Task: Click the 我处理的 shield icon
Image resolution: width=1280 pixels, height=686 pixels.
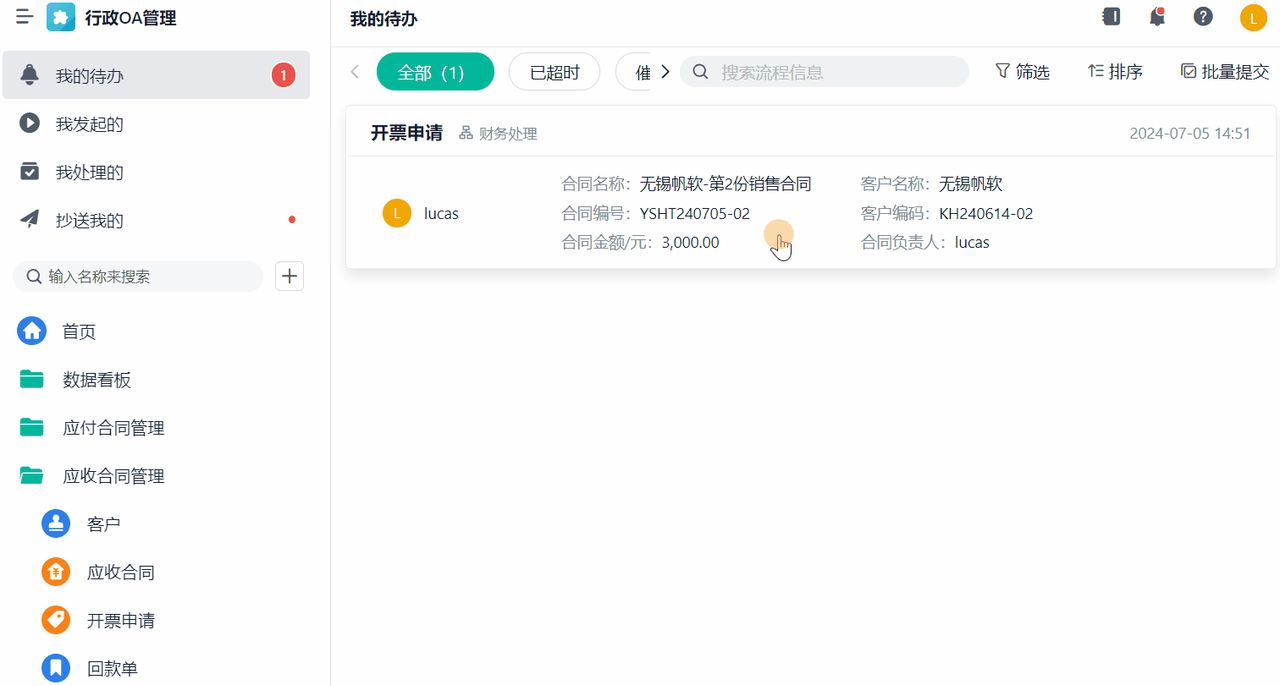Action: 29,171
